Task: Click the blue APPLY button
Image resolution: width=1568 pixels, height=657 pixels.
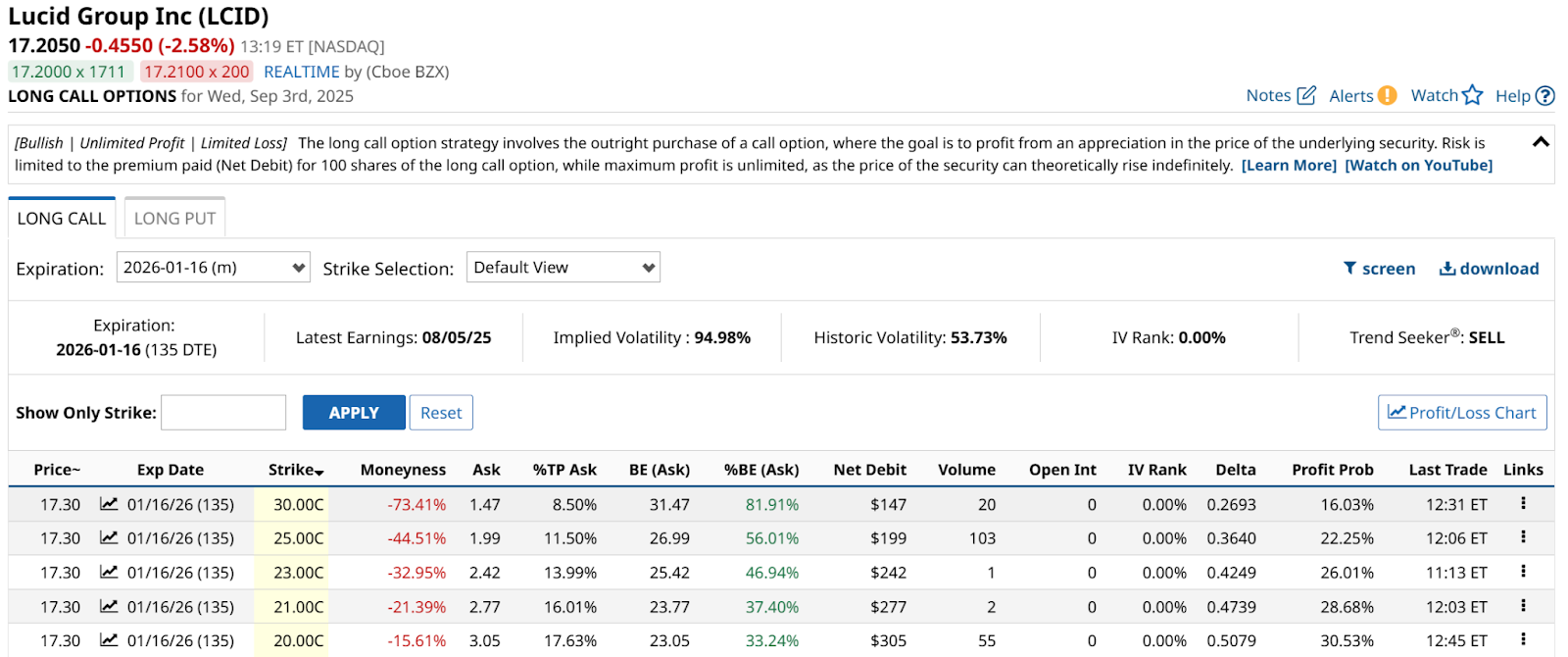Action: 354,413
